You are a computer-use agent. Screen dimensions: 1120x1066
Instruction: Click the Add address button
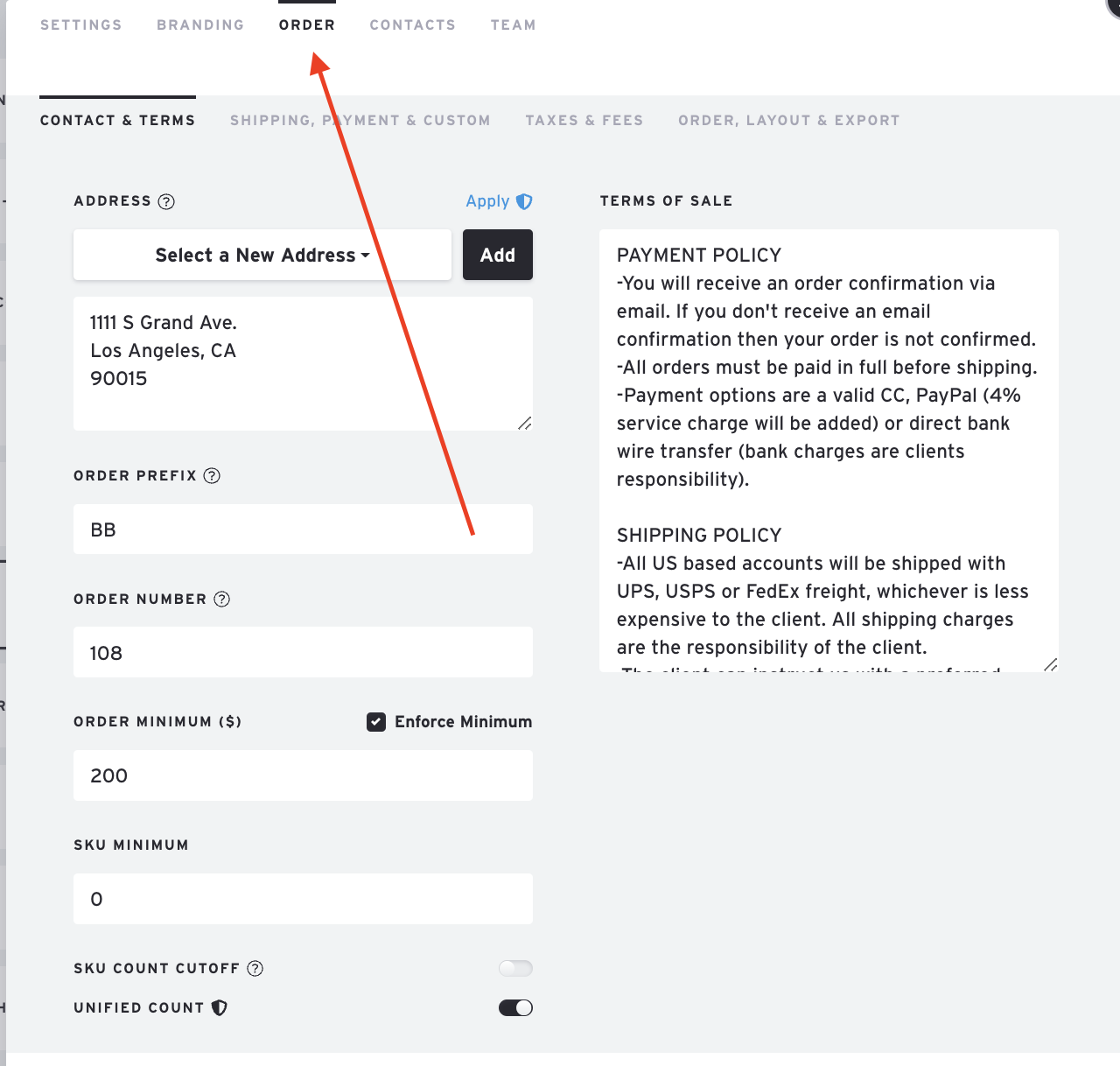coord(498,255)
